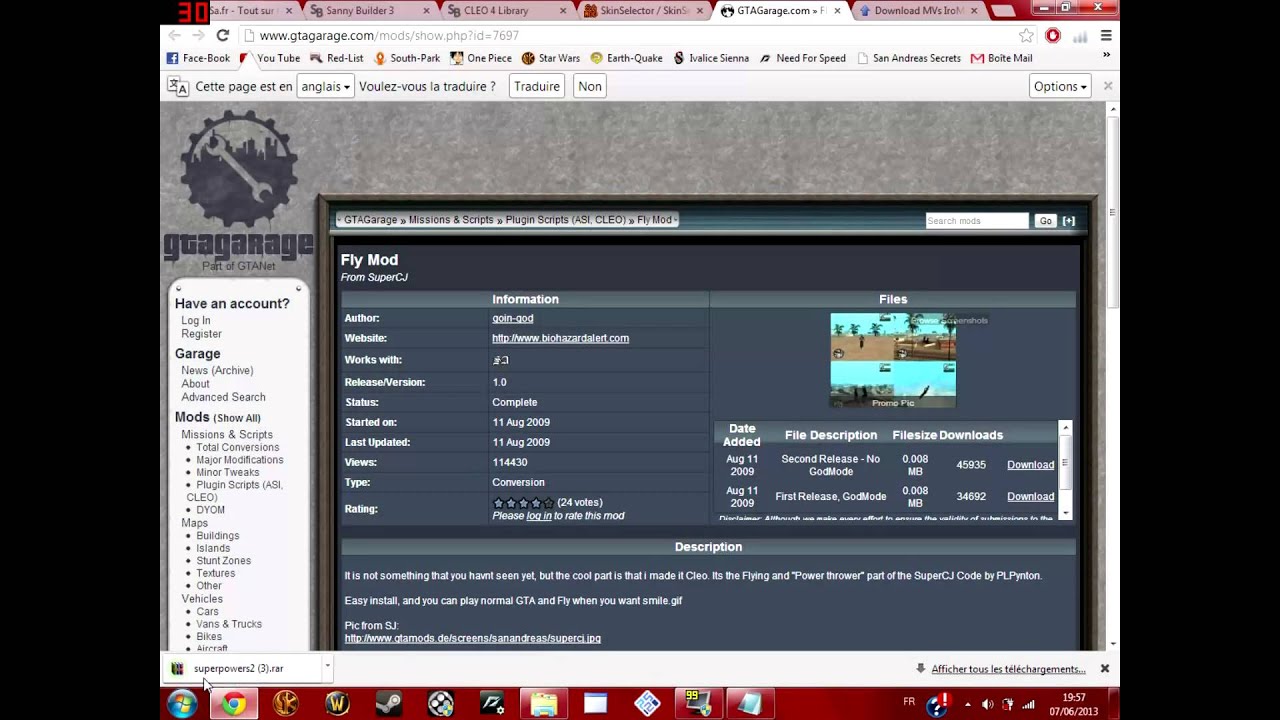Click the Windows Start orb

point(182,704)
